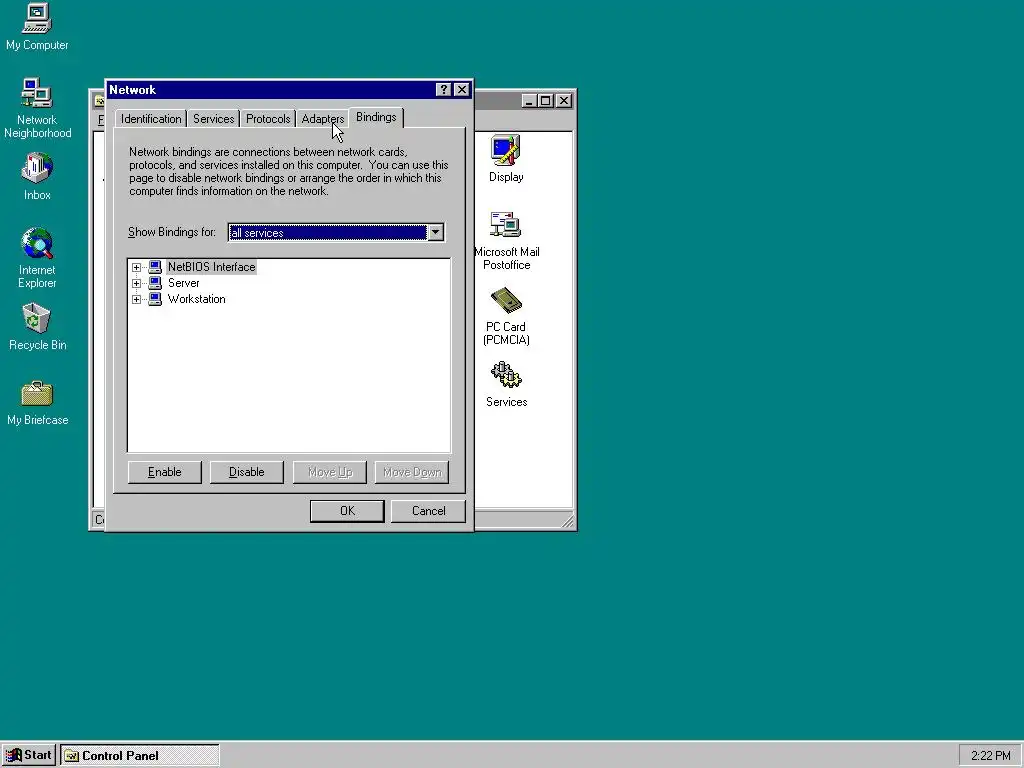Select the NetBIOS Interface computer icon
The height and width of the screenshot is (768, 1024).
[155, 267]
